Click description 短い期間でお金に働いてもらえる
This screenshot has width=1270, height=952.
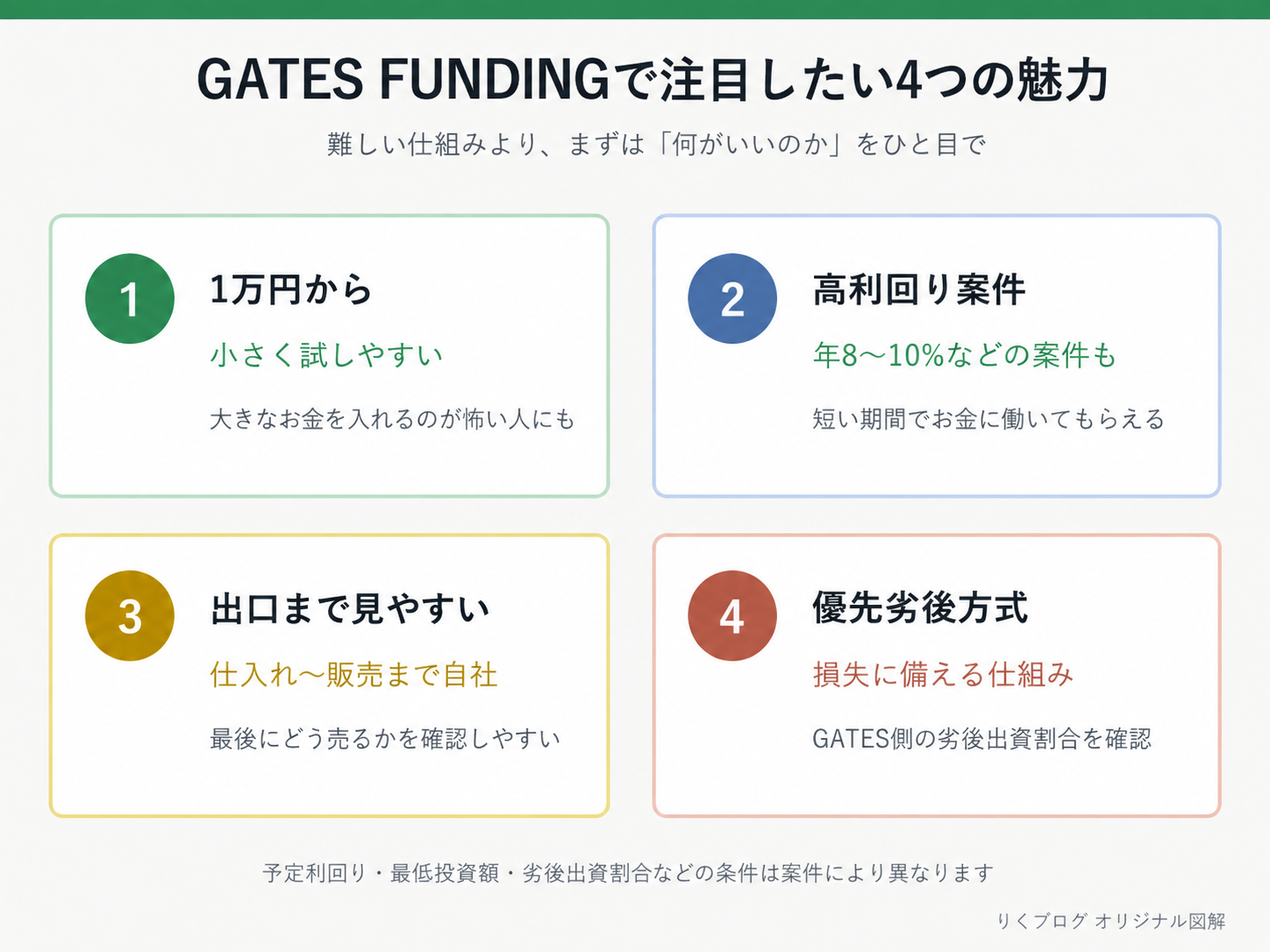coord(988,419)
